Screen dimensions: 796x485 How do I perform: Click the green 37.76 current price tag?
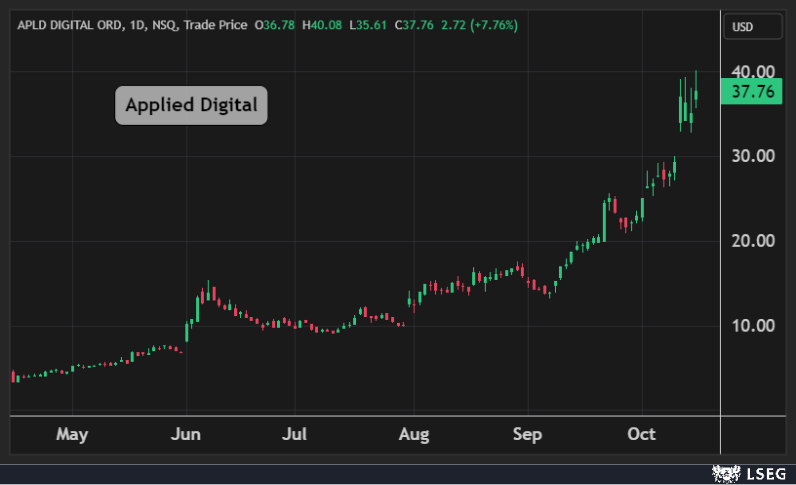tap(753, 92)
